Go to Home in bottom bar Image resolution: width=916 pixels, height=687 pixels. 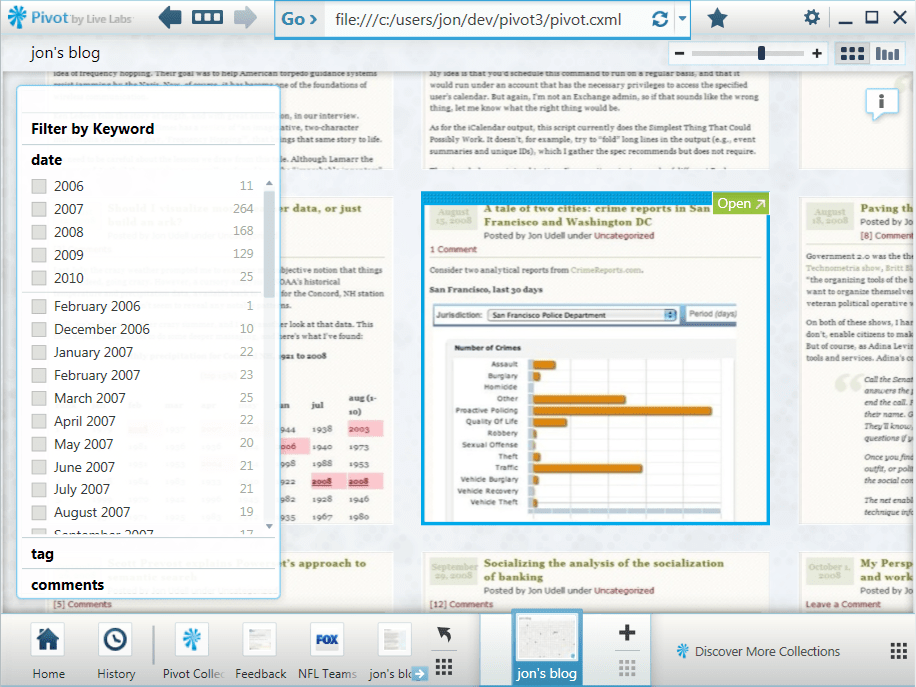coord(48,651)
